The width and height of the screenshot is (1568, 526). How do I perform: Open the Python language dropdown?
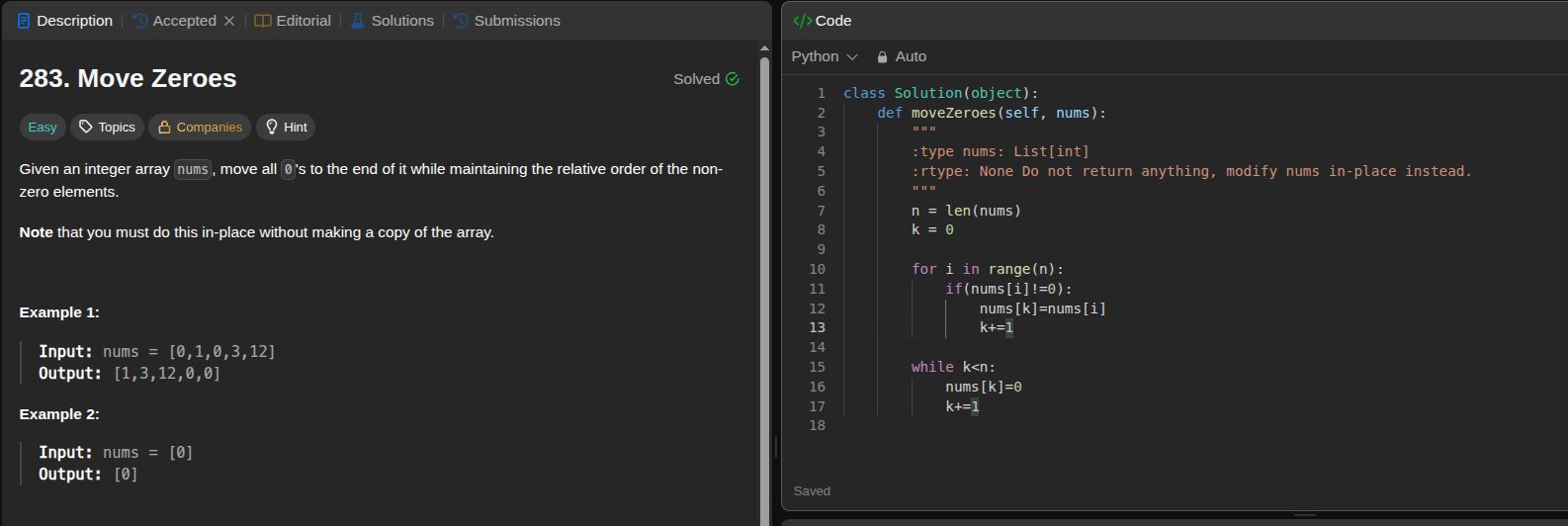(x=825, y=56)
